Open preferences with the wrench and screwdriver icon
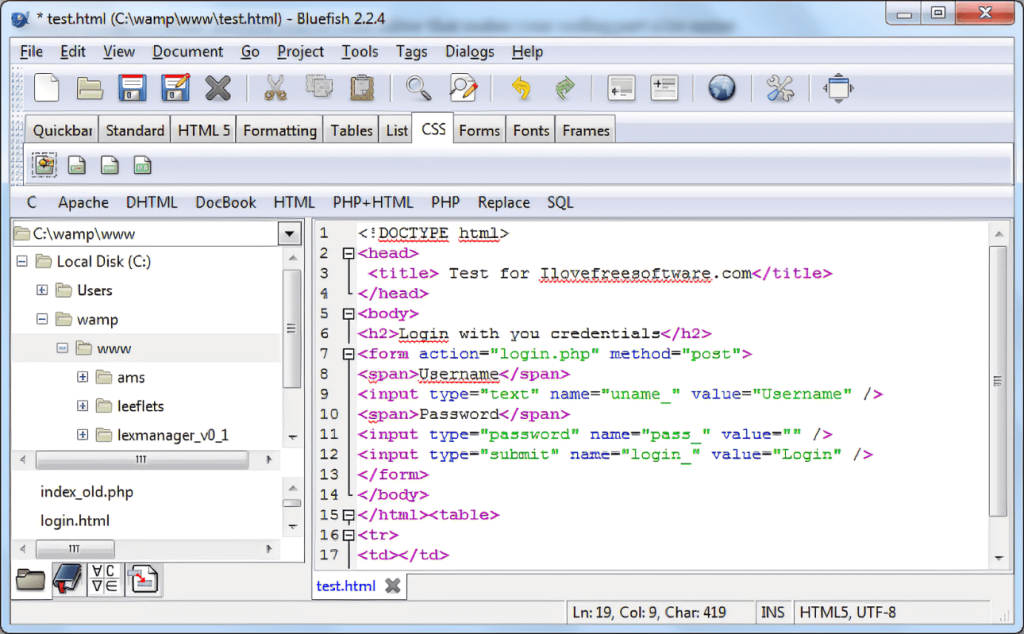1024x634 pixels. point(780,88)
